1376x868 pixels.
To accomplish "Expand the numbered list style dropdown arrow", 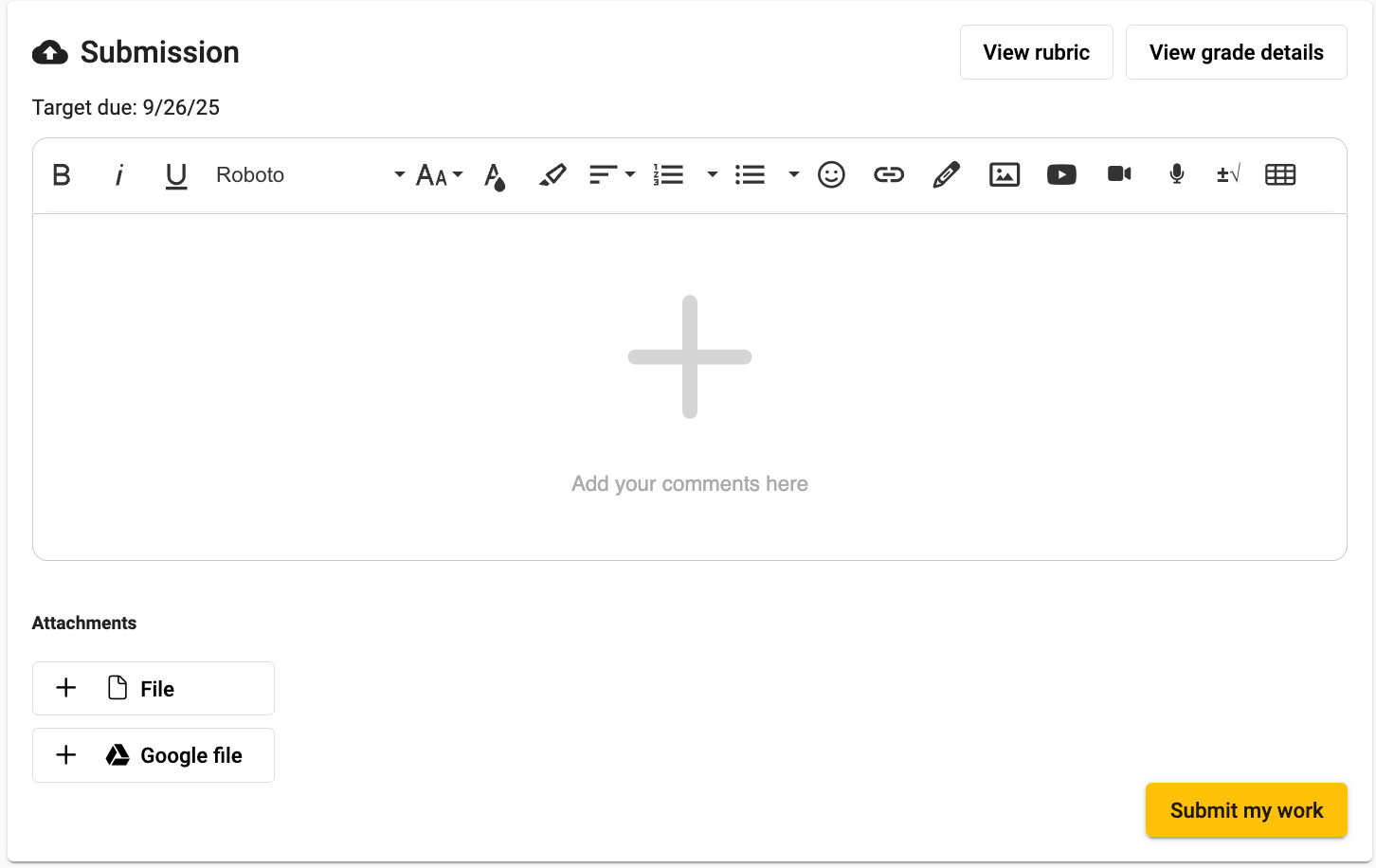I will tap(713, 175).
